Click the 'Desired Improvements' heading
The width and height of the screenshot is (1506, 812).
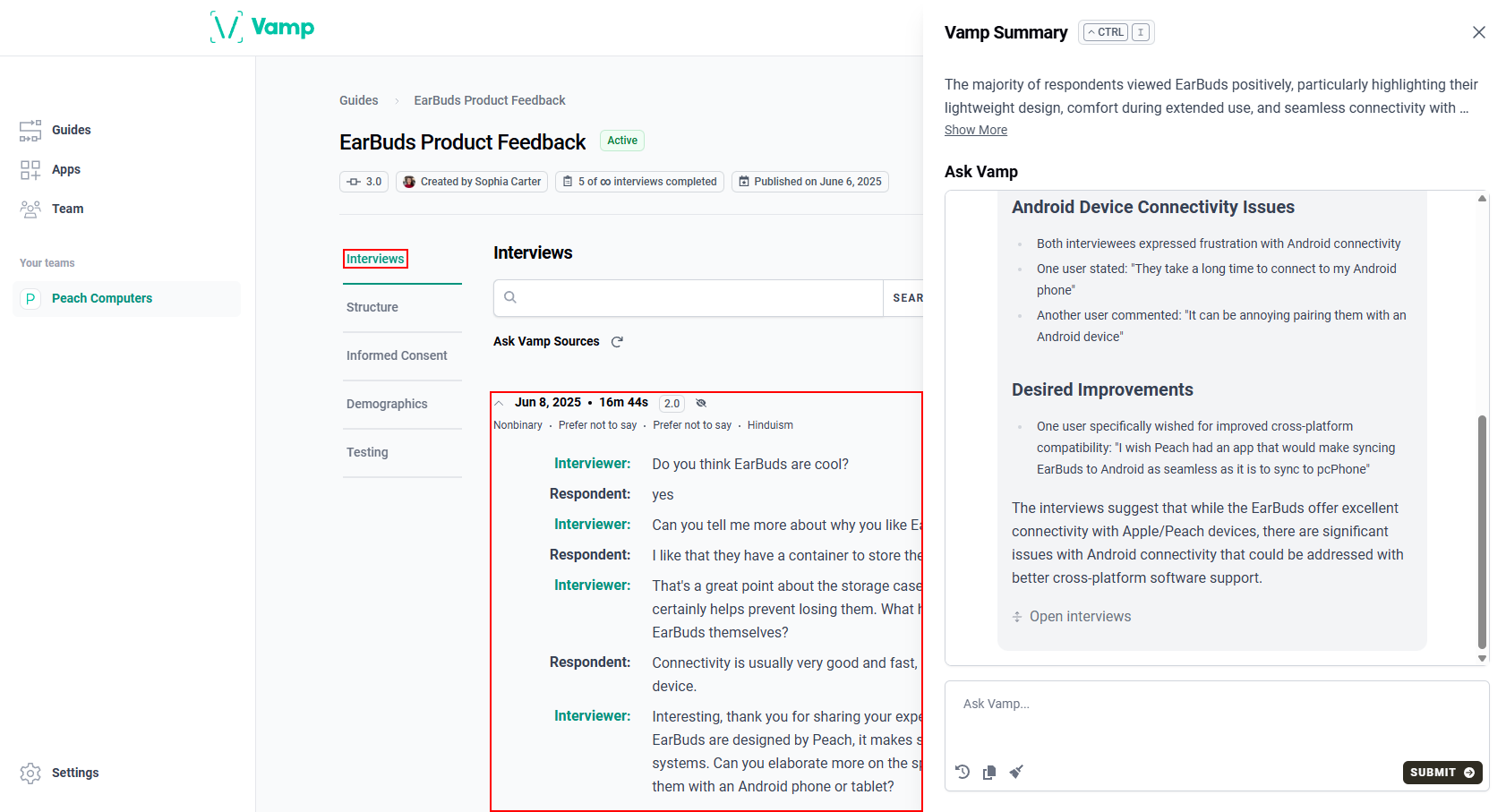pyautogui.click(x=1102, y=389)
